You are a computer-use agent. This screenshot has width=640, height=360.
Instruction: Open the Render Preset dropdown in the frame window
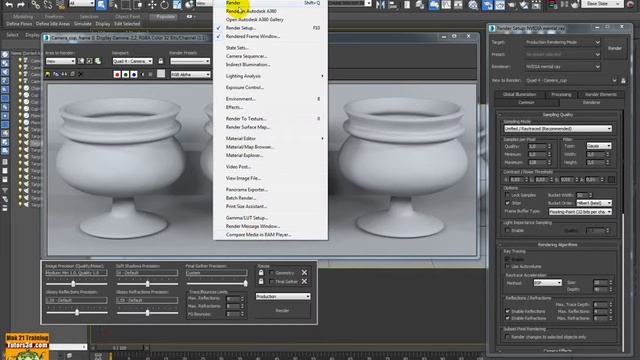(x=190, y=61)
